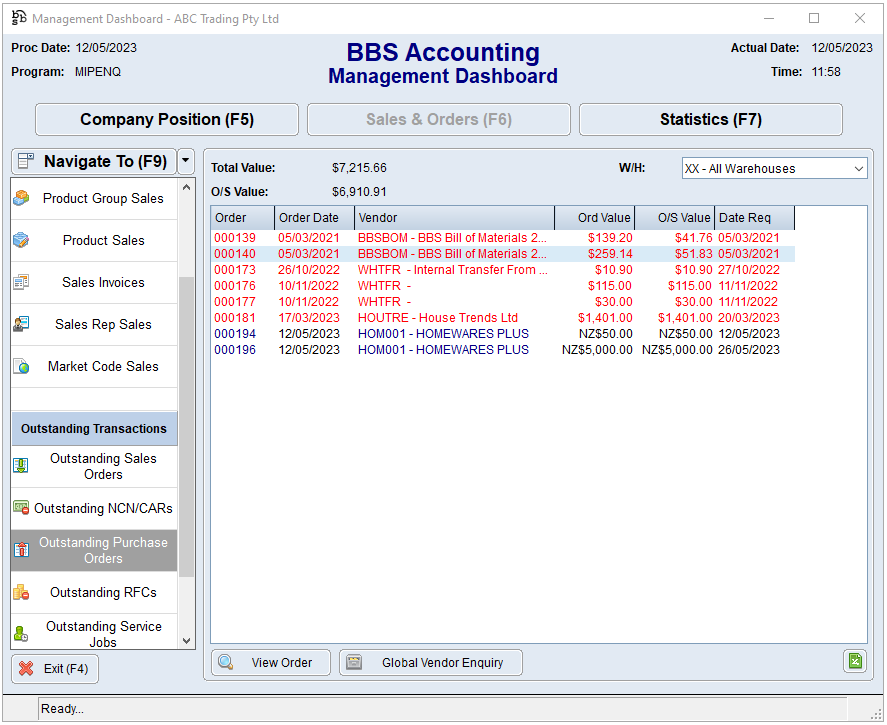The image size is (887, 725).
Task: Click the Sales Invoices icon in sidebar
Action: [21, 282]
